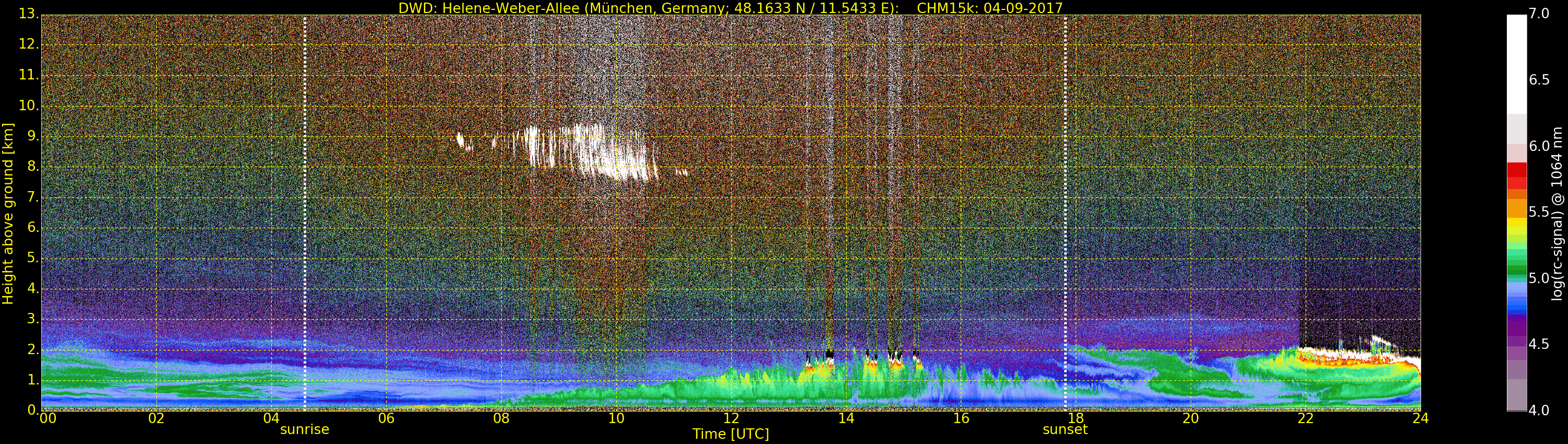Click the time axis tick label '02'
The height and width of the screenshot is (444, 1568).
click(156, 418)
